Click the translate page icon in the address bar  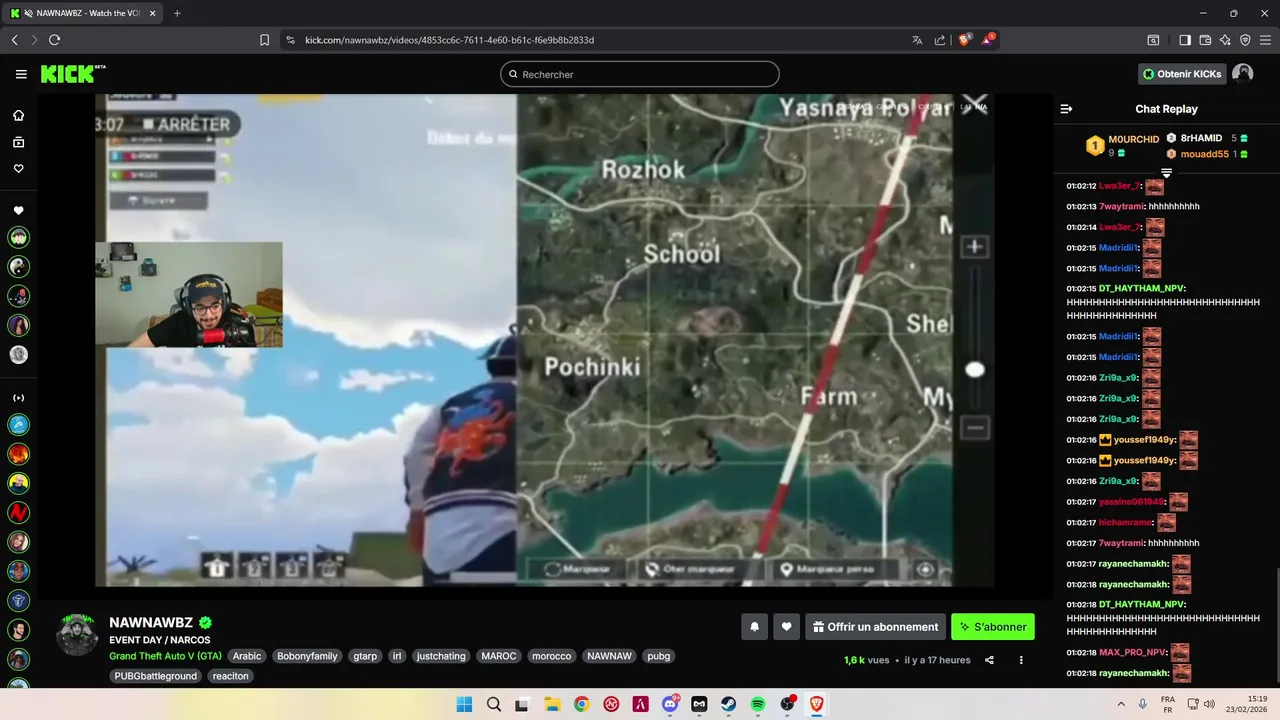(x=917, y=40)
